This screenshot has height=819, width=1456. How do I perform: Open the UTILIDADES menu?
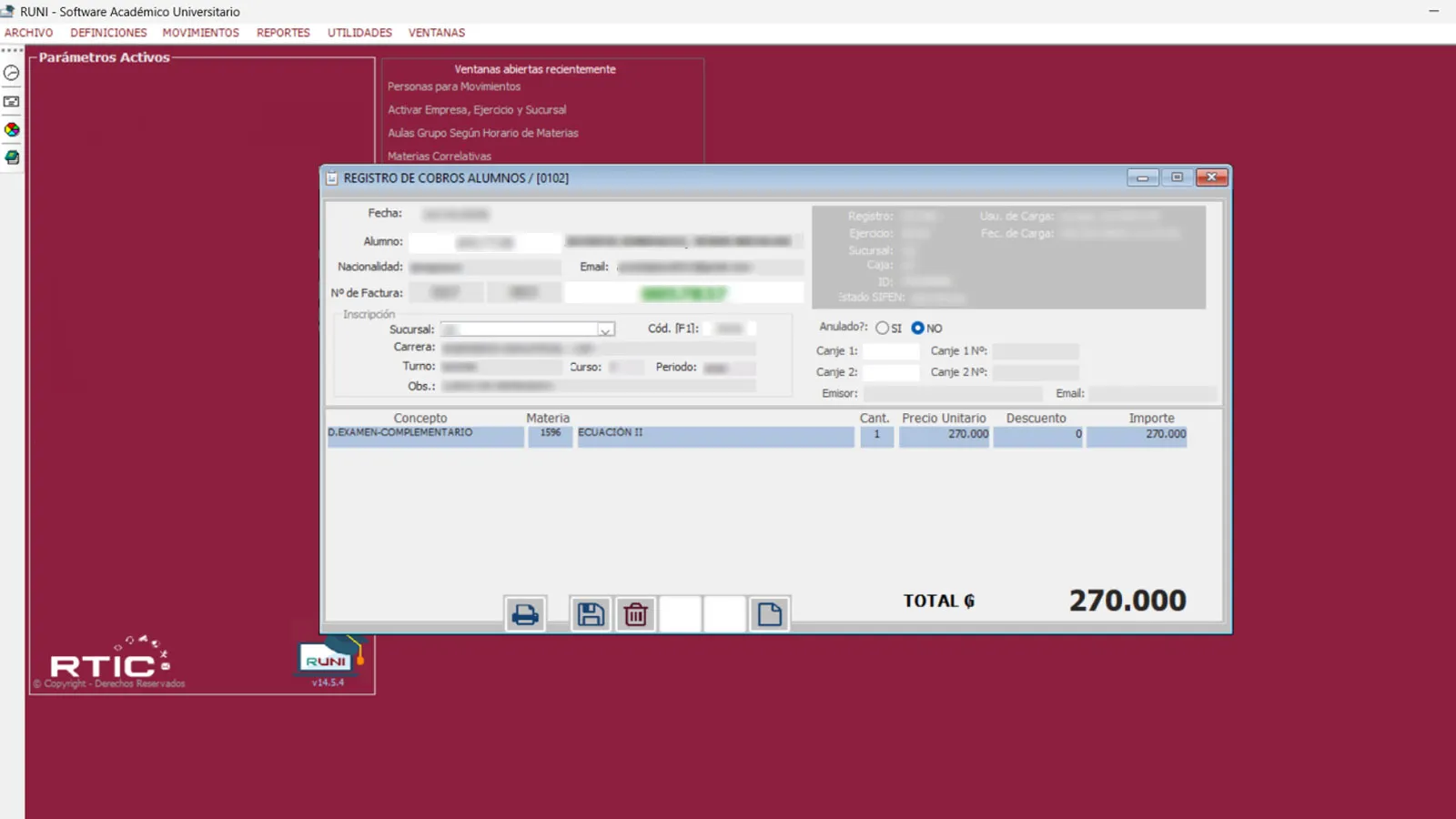click(359, 33)
